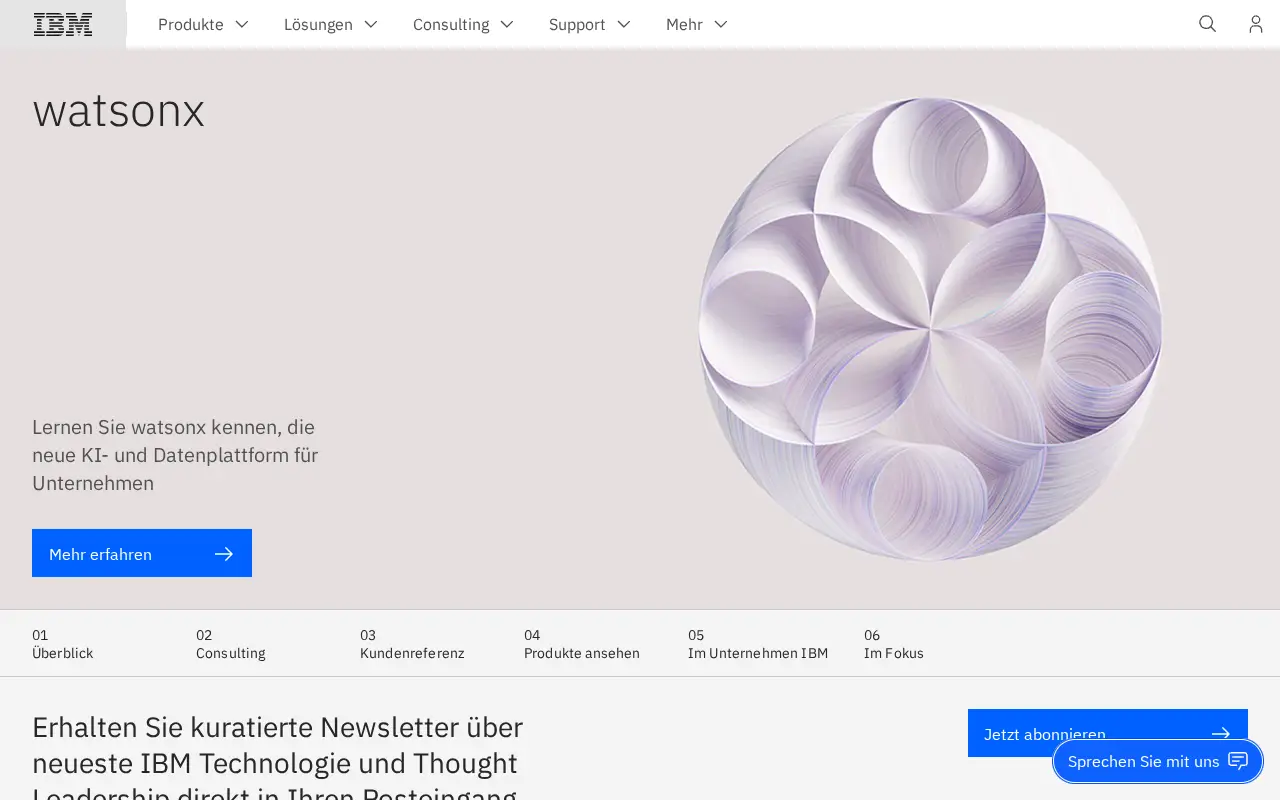The height and width of the screenshot is (800, 1280).
Task: Click arrow icon in Jetzt abonnieren button
Action: (x=1221, y=734)
